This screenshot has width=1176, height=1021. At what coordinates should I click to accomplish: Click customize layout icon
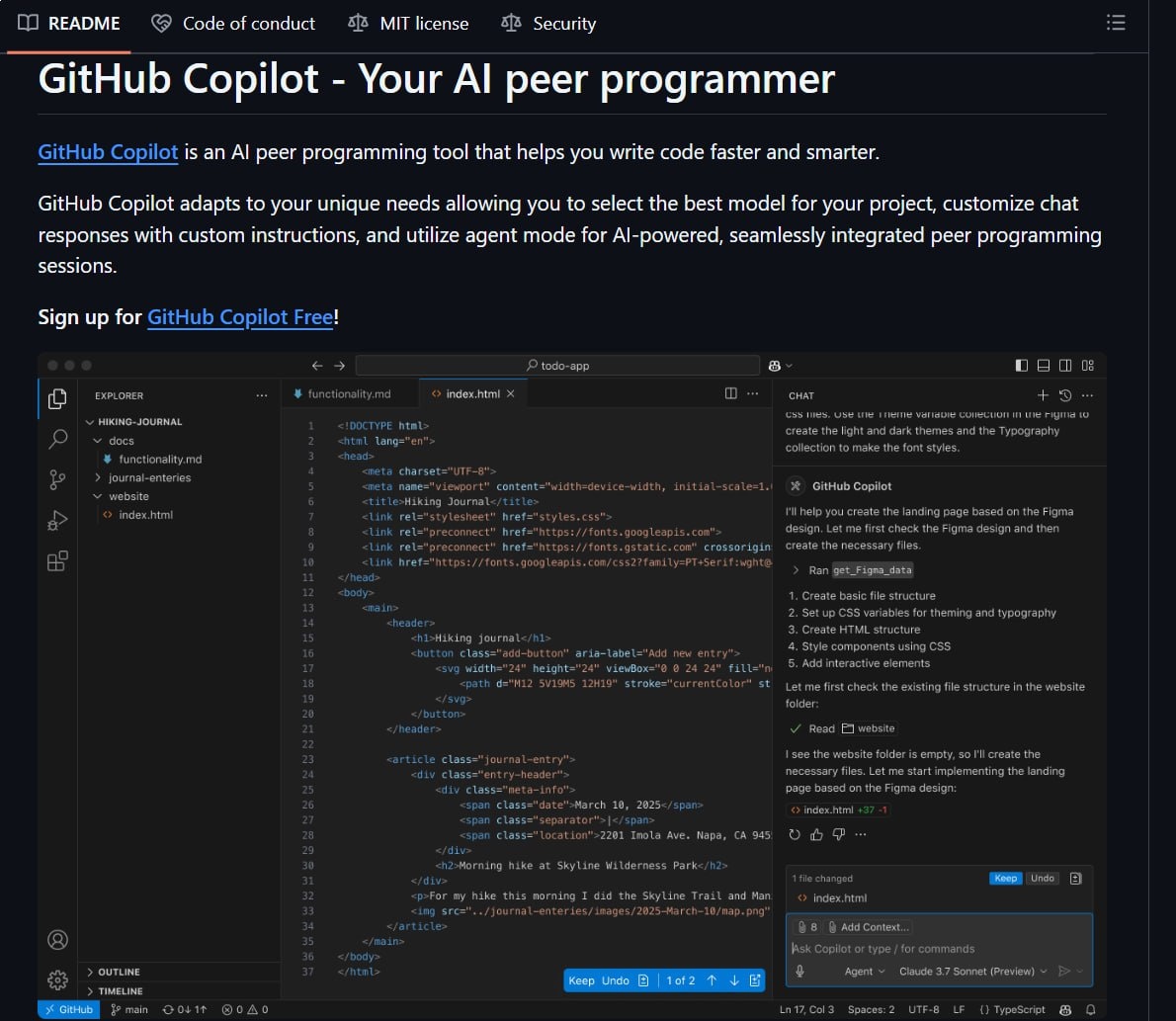(x=1087, y=366)
